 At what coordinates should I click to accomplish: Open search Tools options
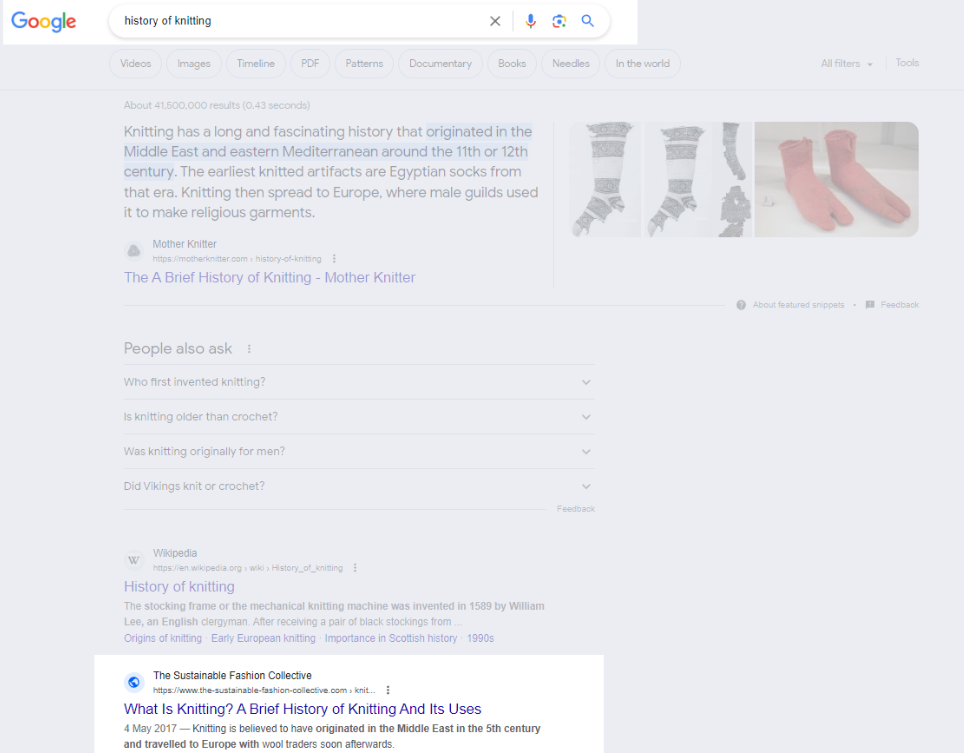907,63
